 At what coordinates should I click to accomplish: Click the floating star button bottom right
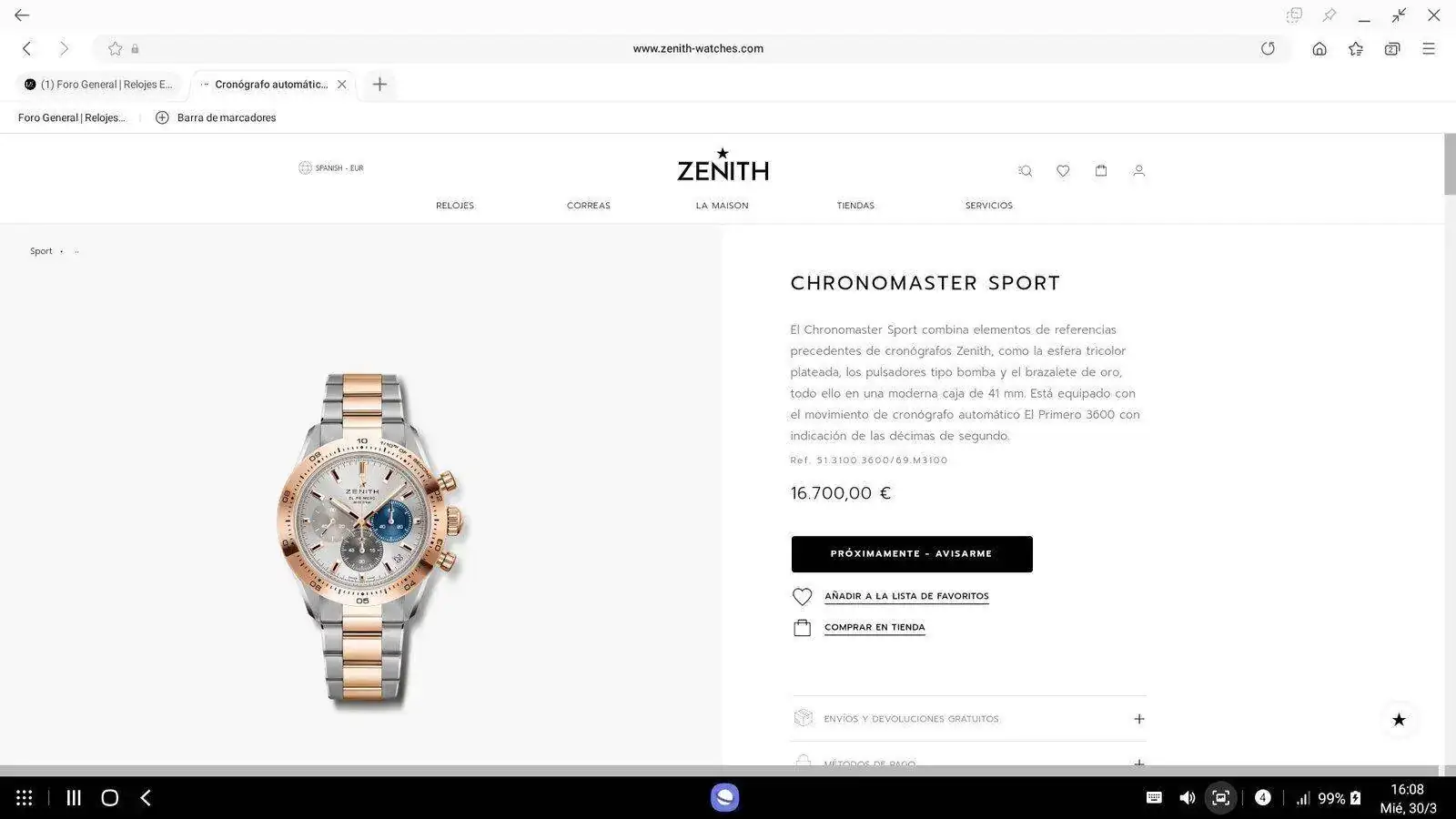point(1399,720)
